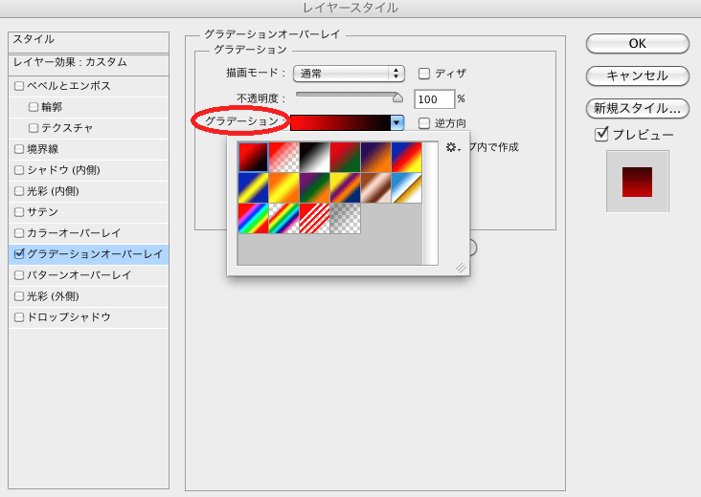The image size is (701, 497).
Task: Uncheck グラデーションオーバーレイ checkbox
Action: pyautogui.click(x=19, y=254)
